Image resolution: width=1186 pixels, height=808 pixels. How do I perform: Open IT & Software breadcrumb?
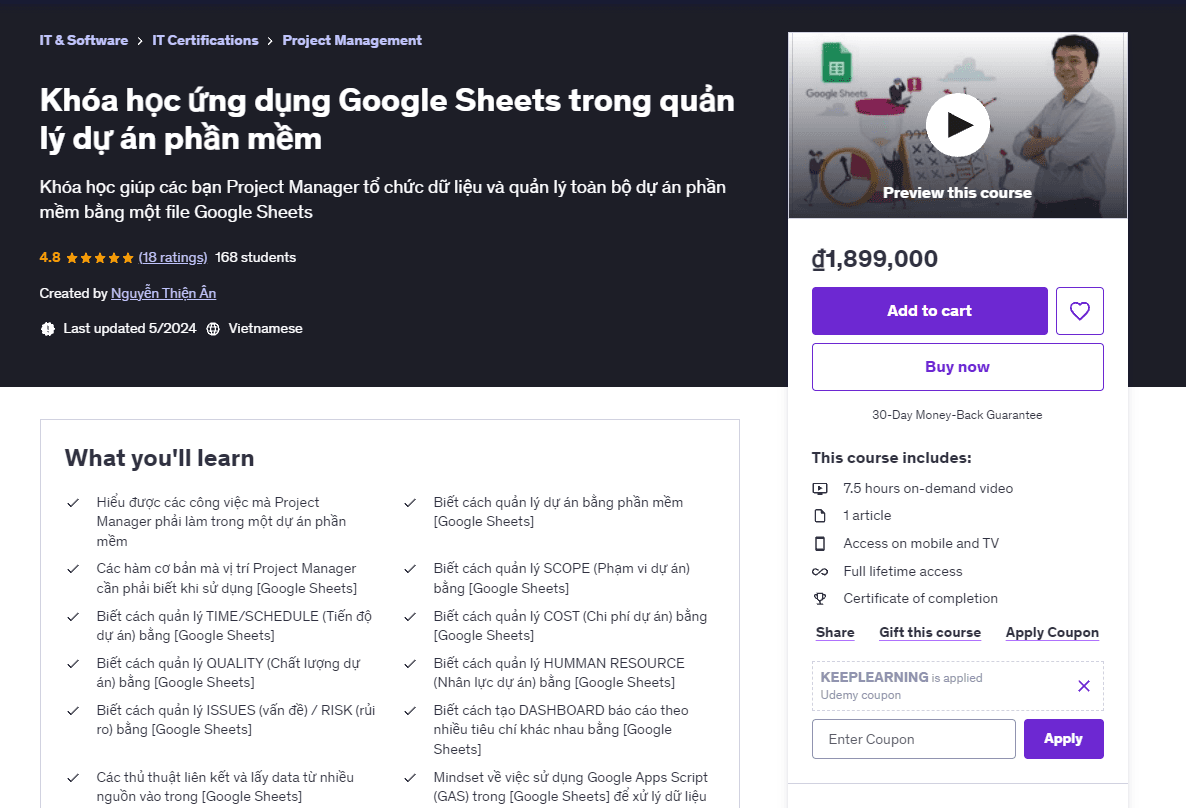[84, 40]
